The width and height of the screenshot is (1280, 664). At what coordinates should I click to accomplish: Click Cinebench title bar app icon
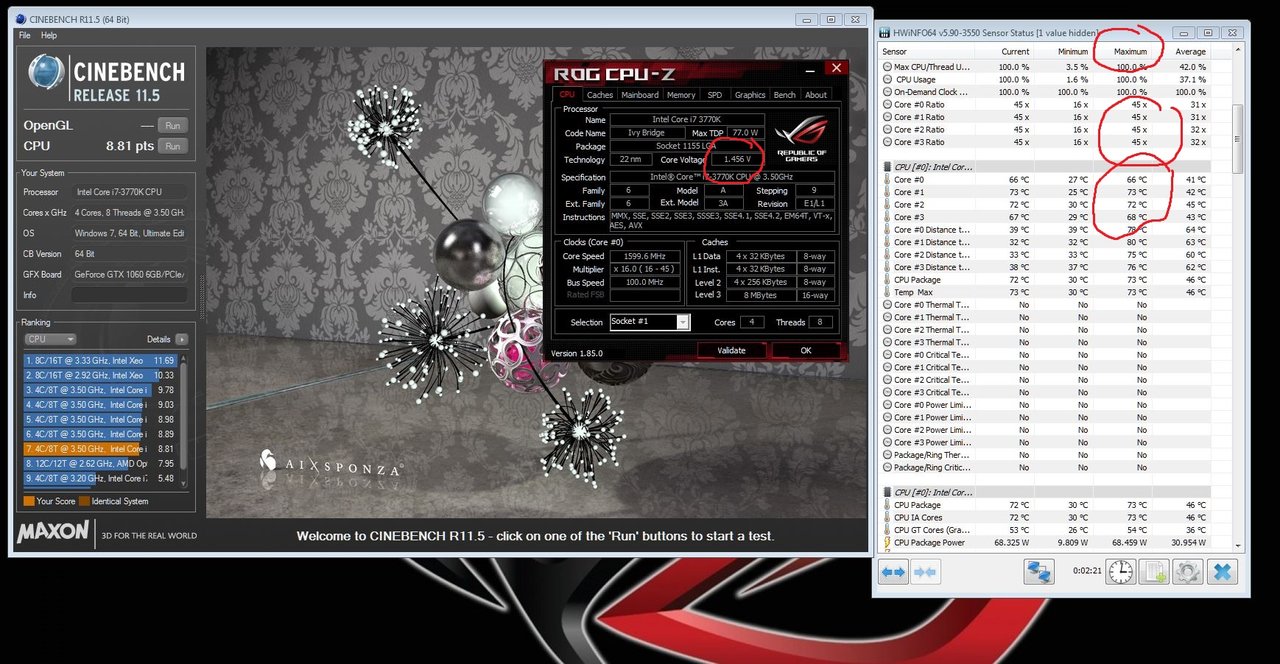pos(22,19)
